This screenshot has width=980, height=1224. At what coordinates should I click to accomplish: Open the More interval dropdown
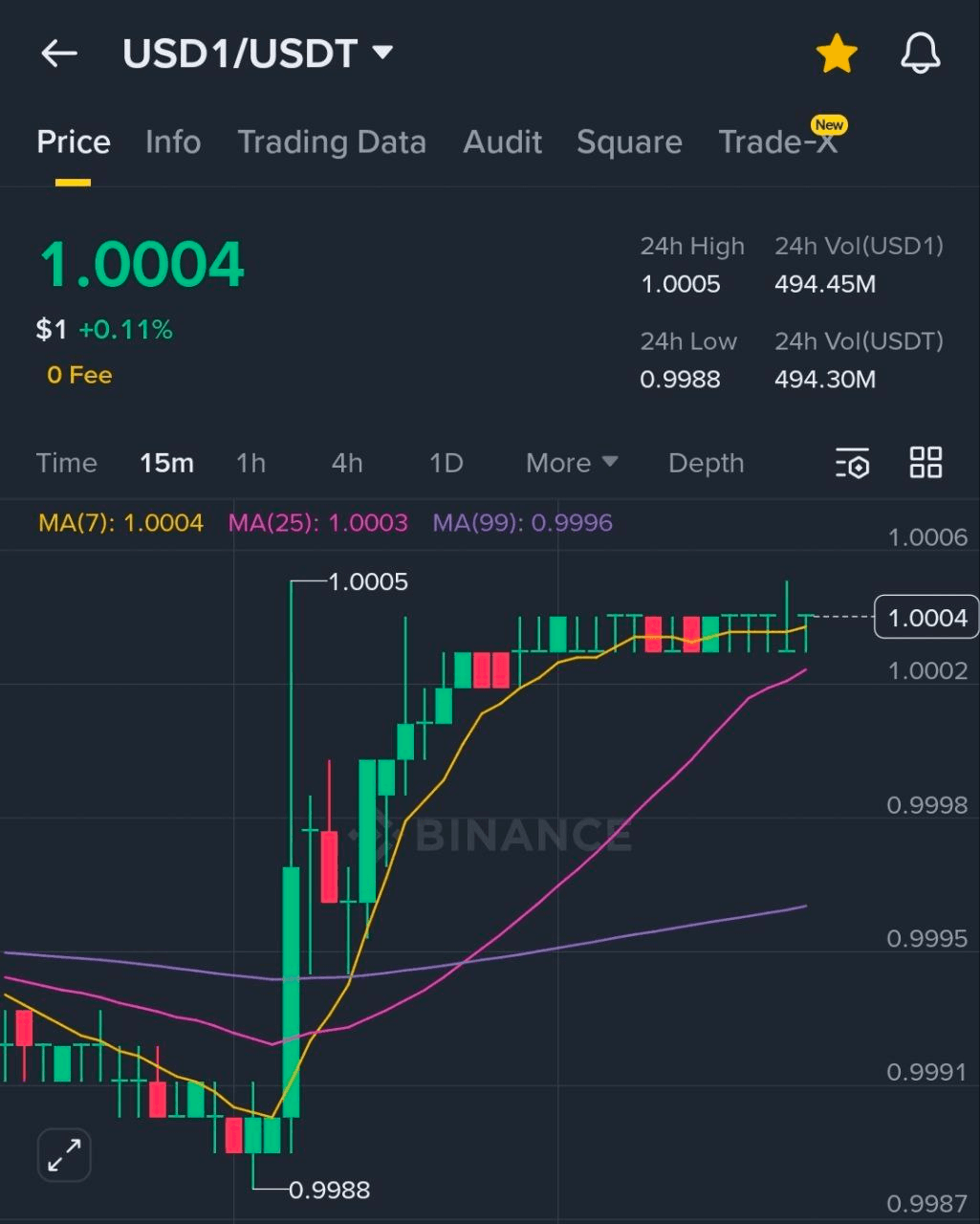(570, 463)
